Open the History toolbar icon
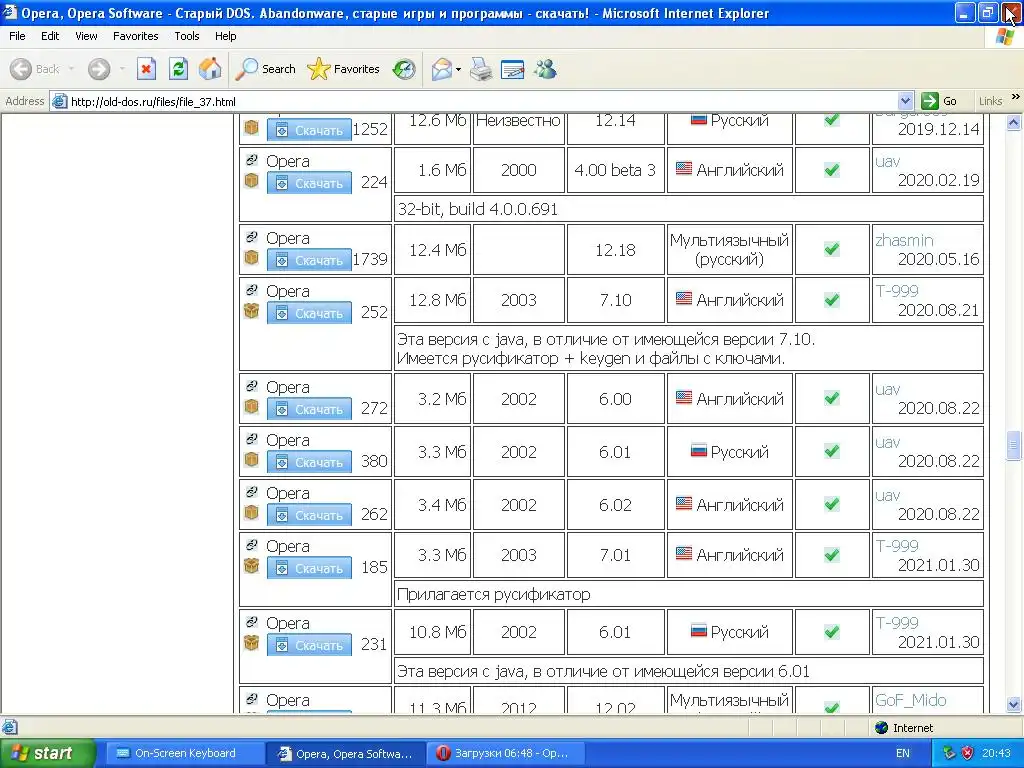Viewport: 1024px width, 768px height. coord(404,69)
